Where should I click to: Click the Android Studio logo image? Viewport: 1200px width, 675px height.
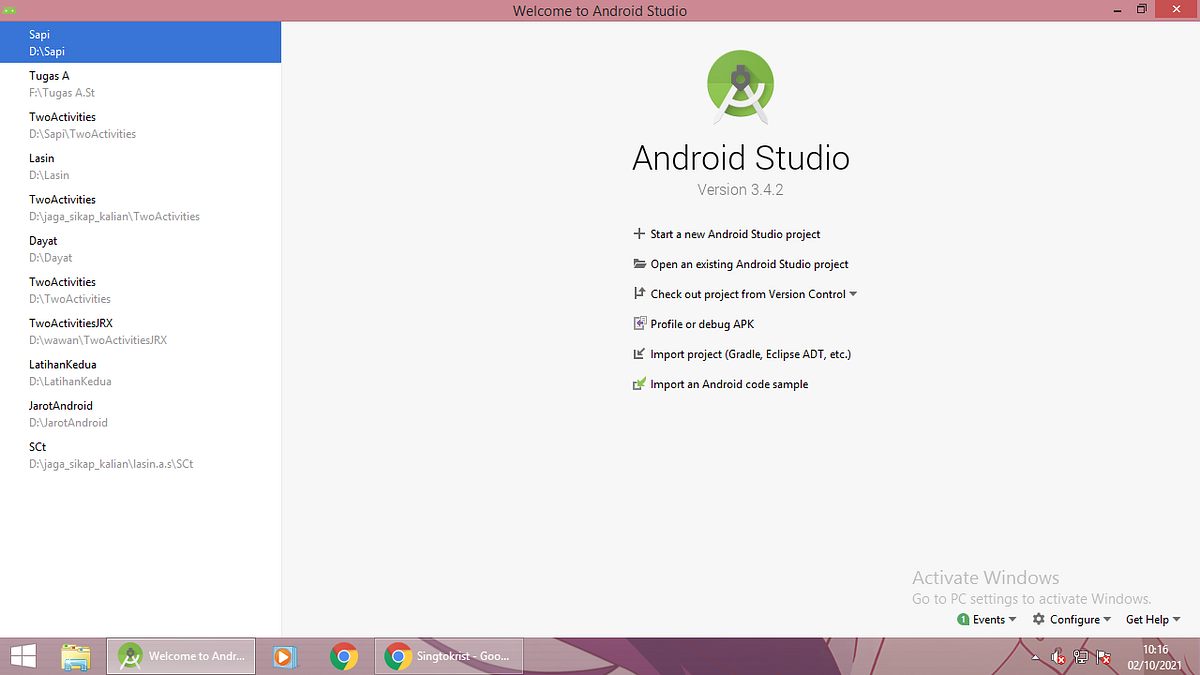click(740, 86)
